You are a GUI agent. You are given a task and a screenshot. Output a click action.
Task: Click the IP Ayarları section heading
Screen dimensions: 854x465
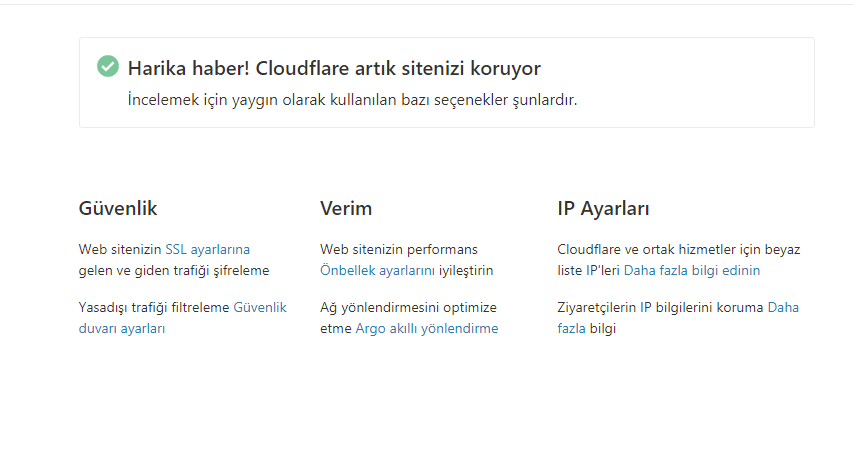pos(603,209)
